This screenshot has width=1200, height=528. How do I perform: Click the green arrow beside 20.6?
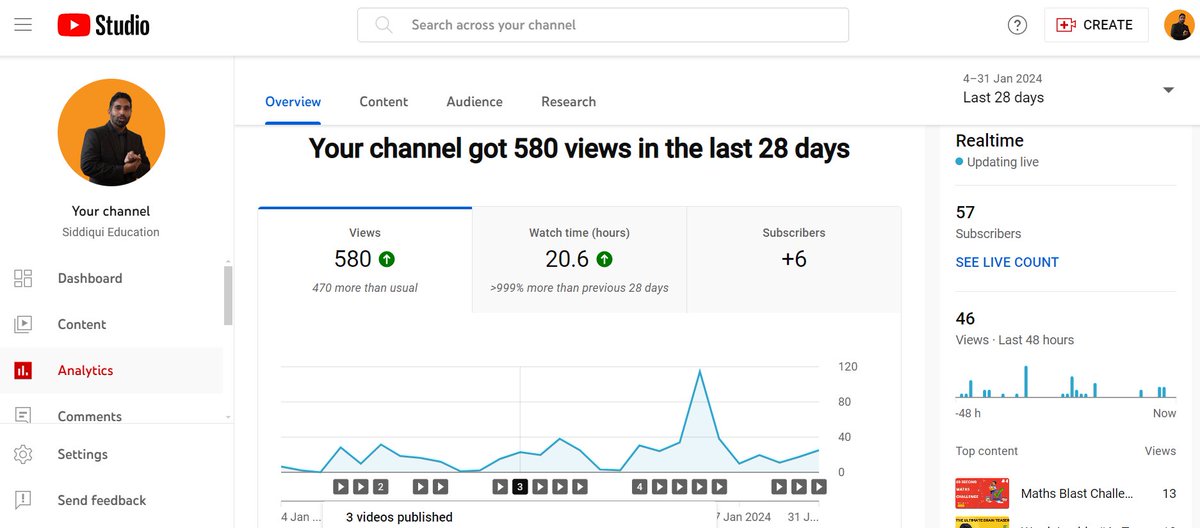[x=604, y=259]
